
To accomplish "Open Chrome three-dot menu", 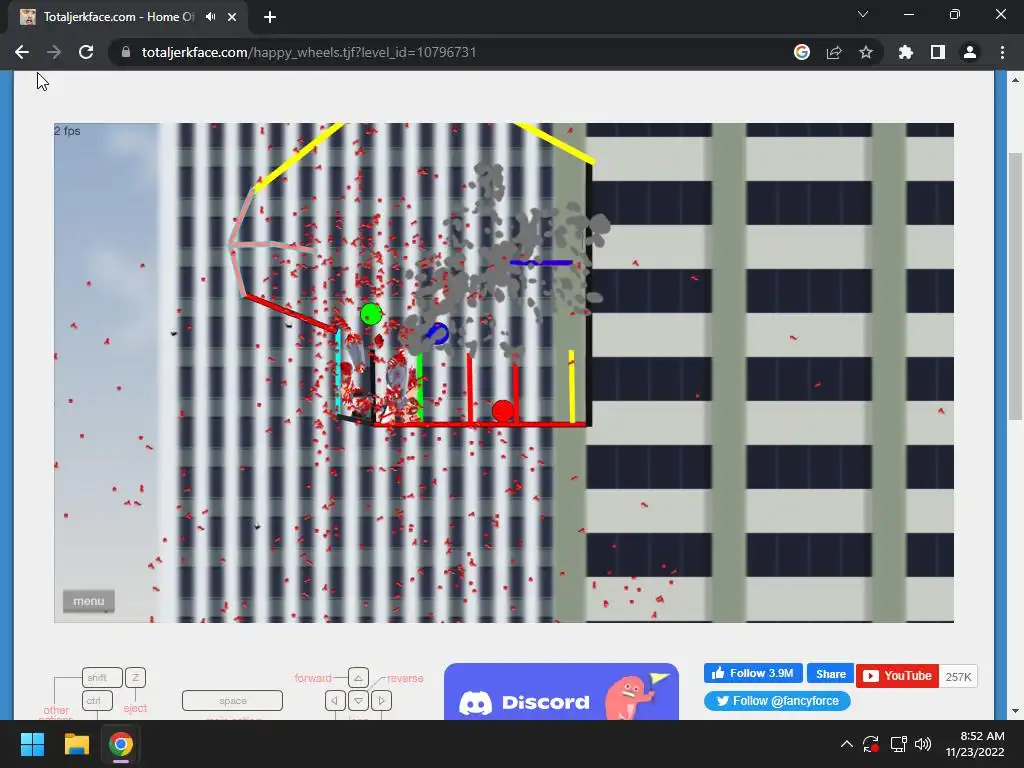I will [1002, 52].
